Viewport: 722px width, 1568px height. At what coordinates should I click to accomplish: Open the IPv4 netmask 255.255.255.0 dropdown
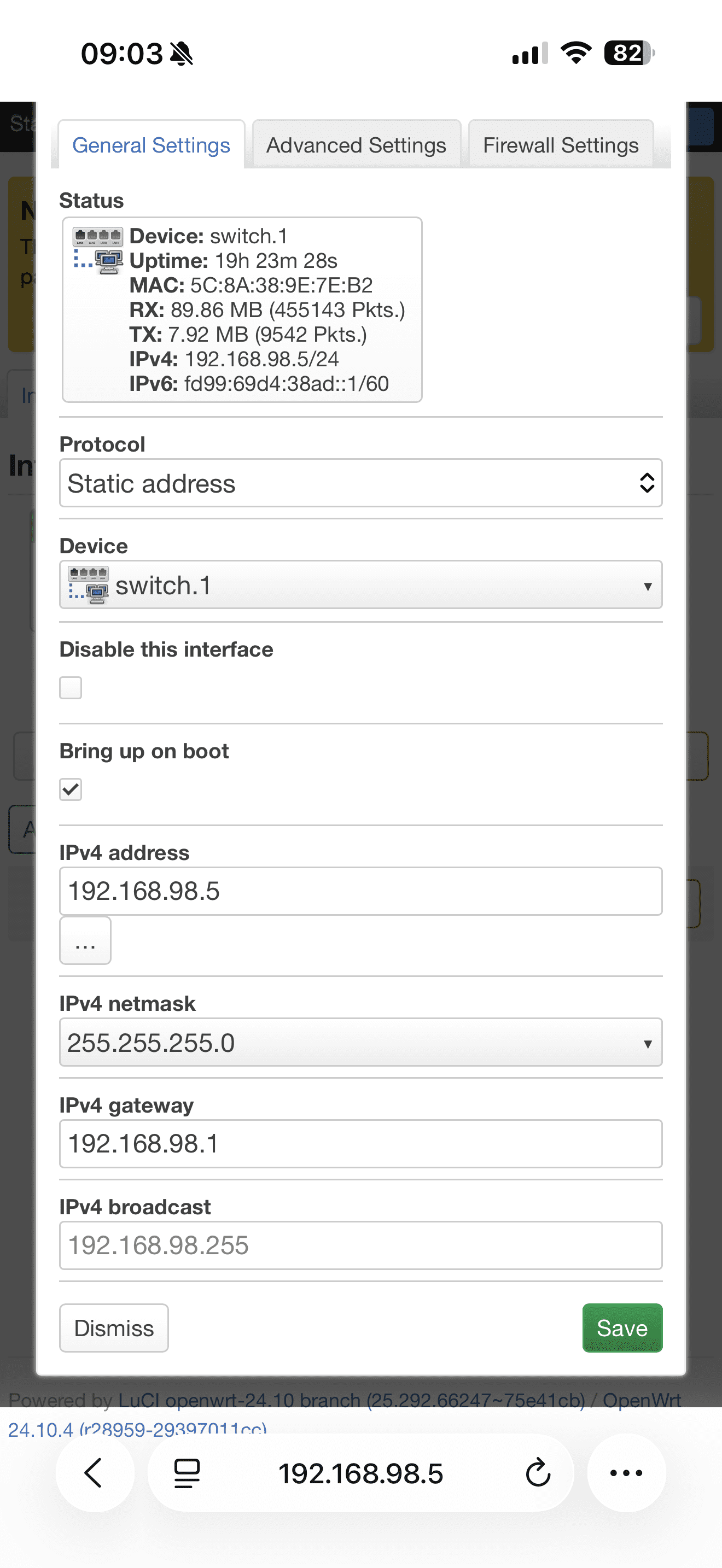coord(360,1043)
